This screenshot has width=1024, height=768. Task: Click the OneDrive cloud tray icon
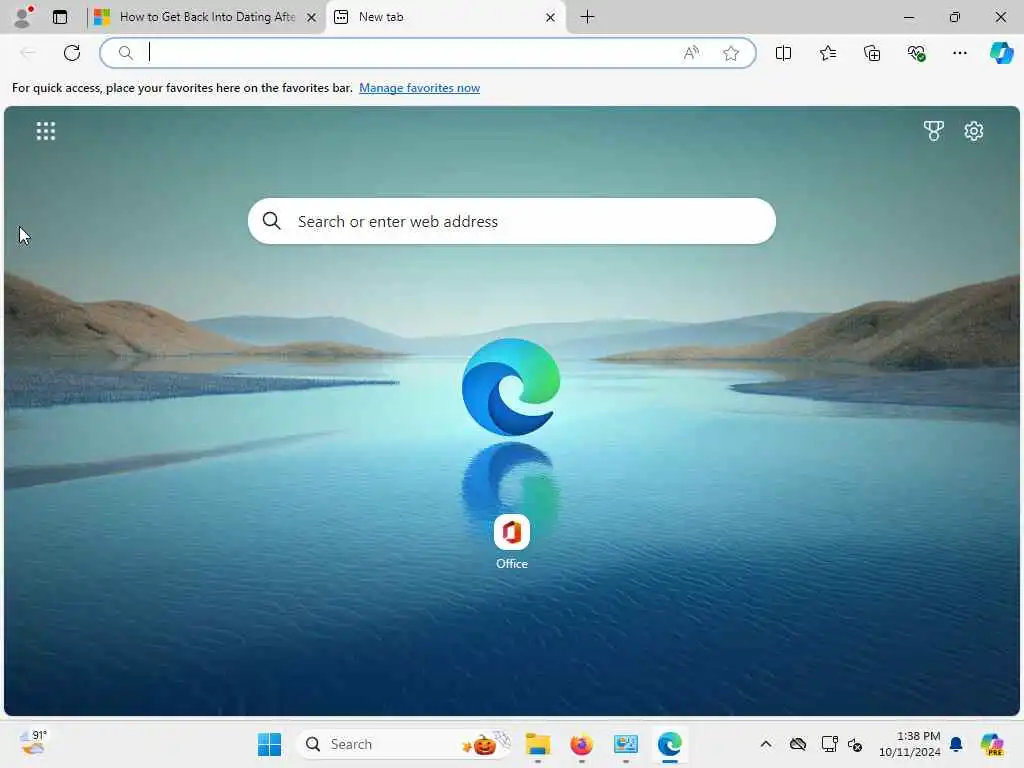[798, 744]
